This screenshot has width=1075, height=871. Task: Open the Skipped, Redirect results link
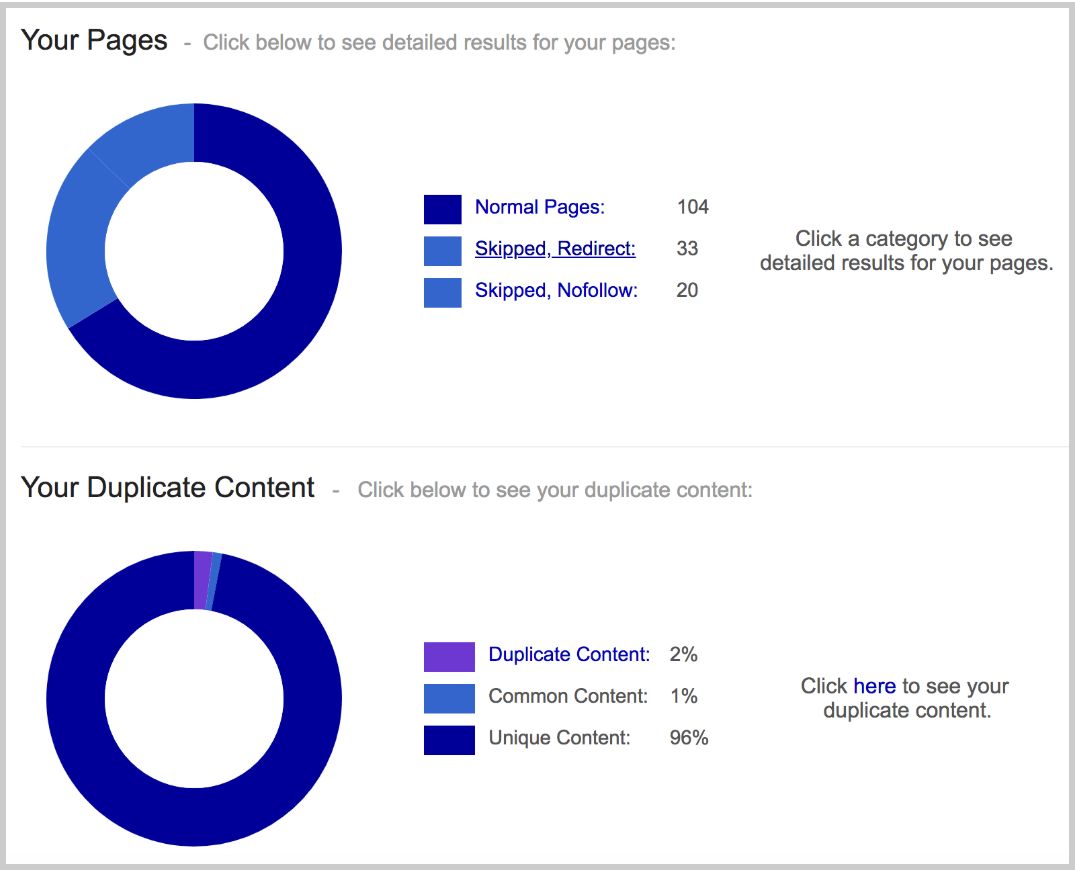click(555, 248)
